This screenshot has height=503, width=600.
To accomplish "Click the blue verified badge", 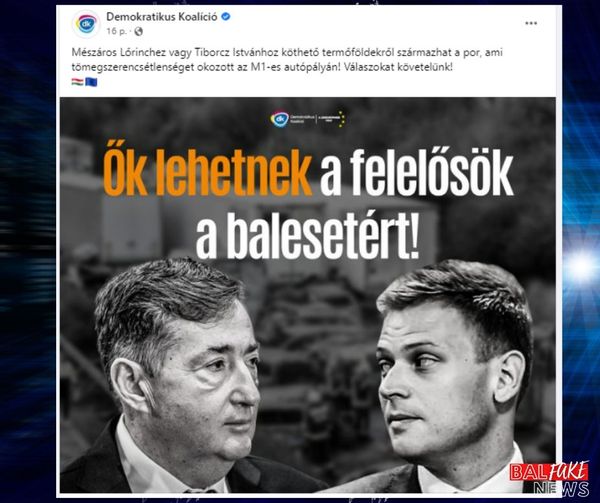I will click(x=226, y=17).
